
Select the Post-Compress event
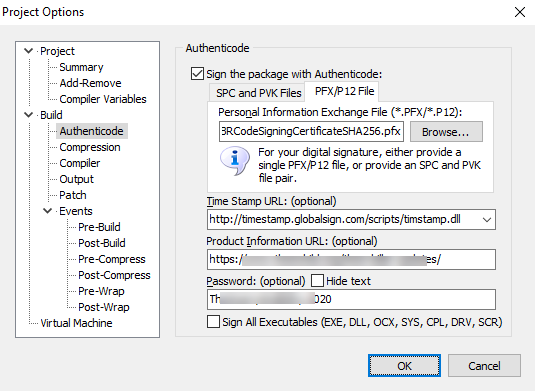[114, 275]
